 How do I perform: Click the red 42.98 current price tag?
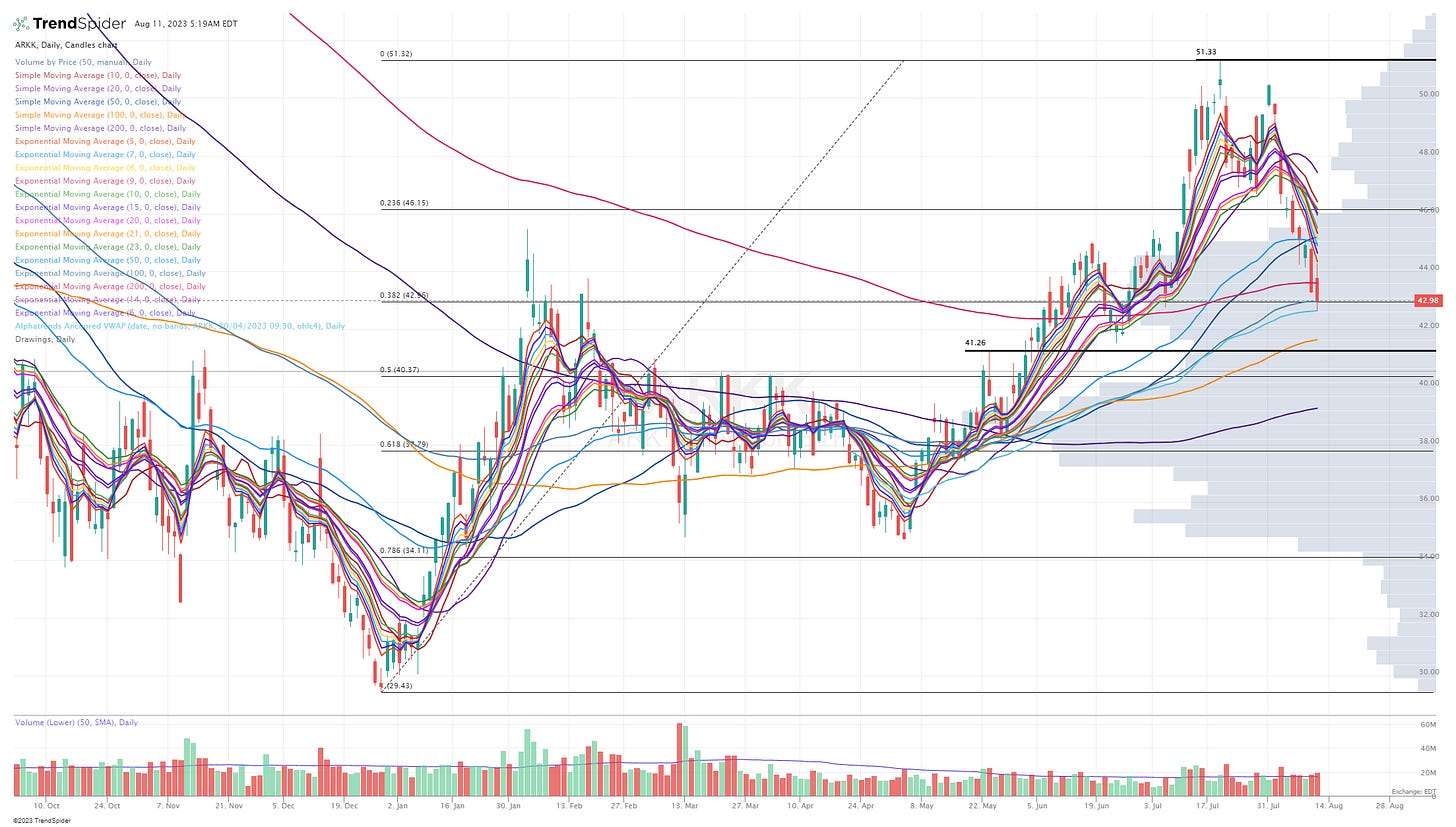click(x=1426, y=301)
